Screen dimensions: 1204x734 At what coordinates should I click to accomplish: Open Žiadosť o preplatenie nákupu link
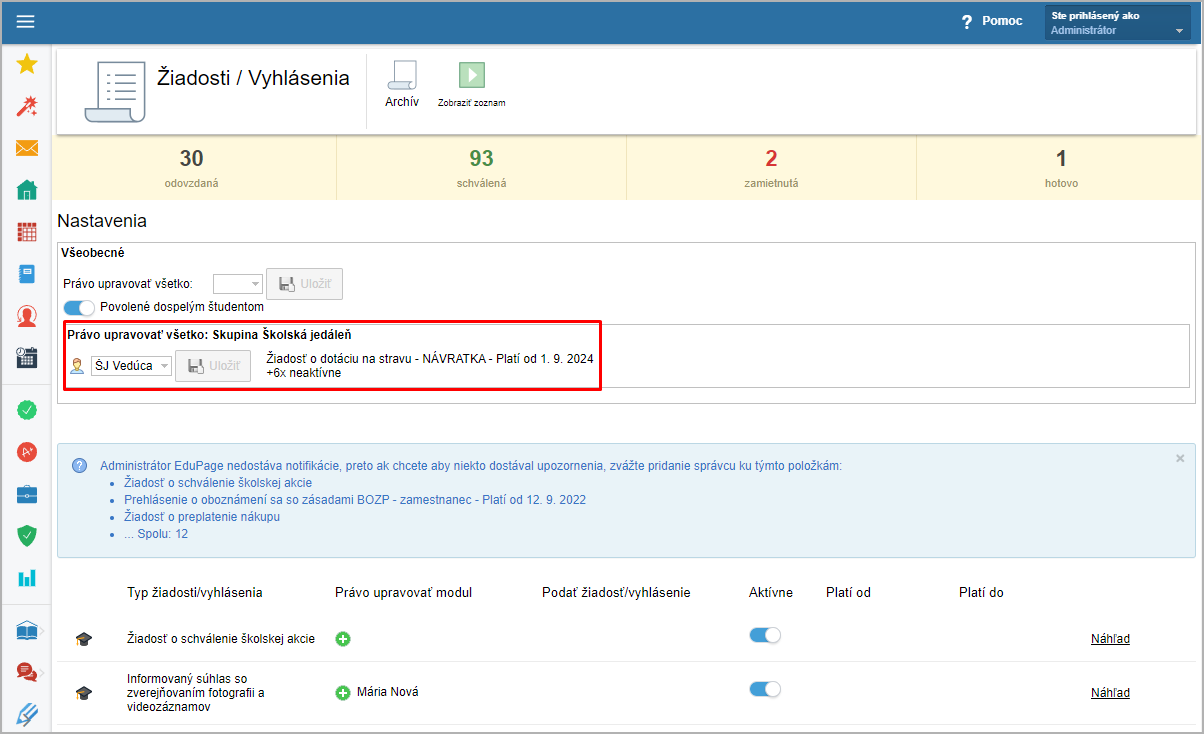pyautogui.click(x=202, y=517)
